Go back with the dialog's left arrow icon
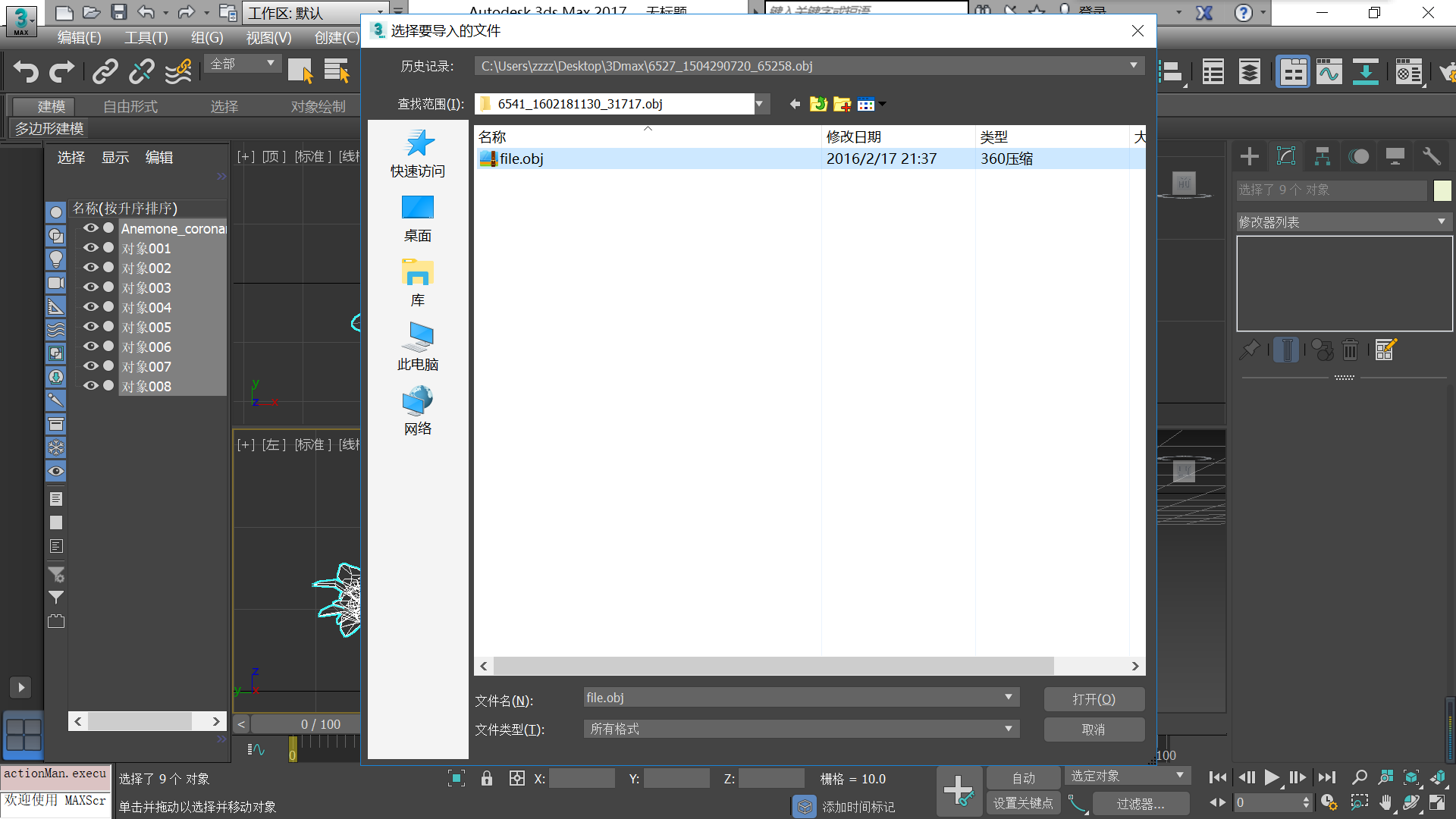 794,104
